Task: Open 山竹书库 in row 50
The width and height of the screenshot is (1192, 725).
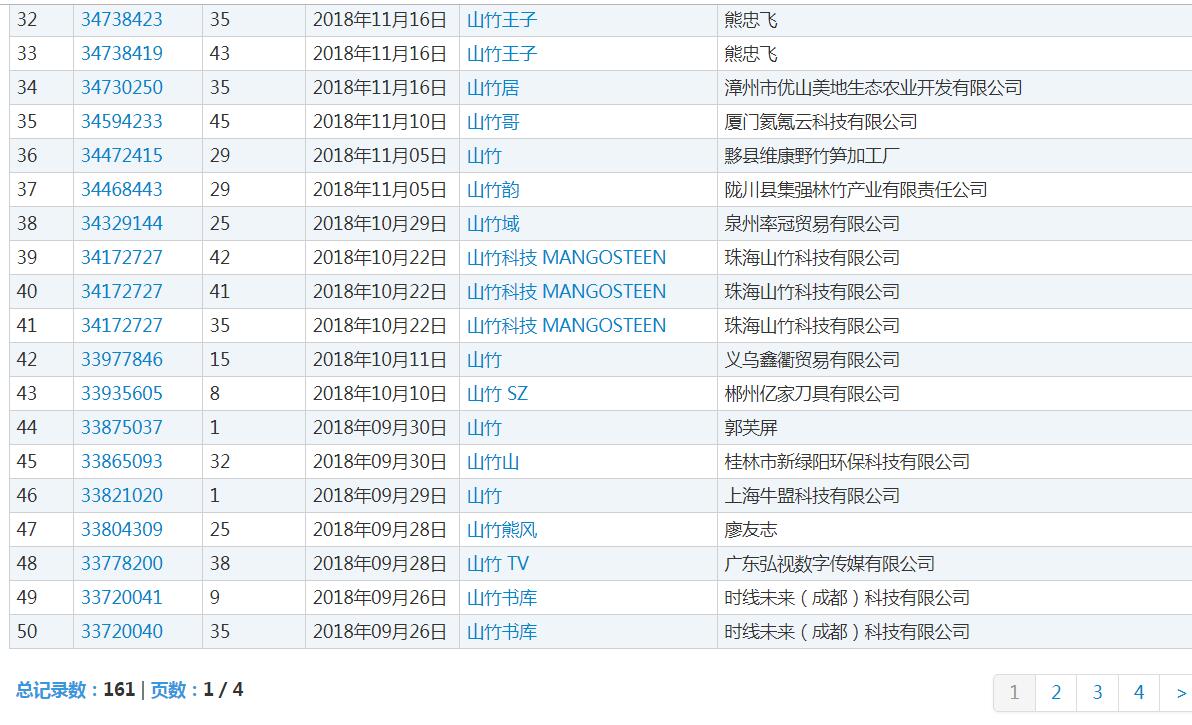Action: coord(502,632)
